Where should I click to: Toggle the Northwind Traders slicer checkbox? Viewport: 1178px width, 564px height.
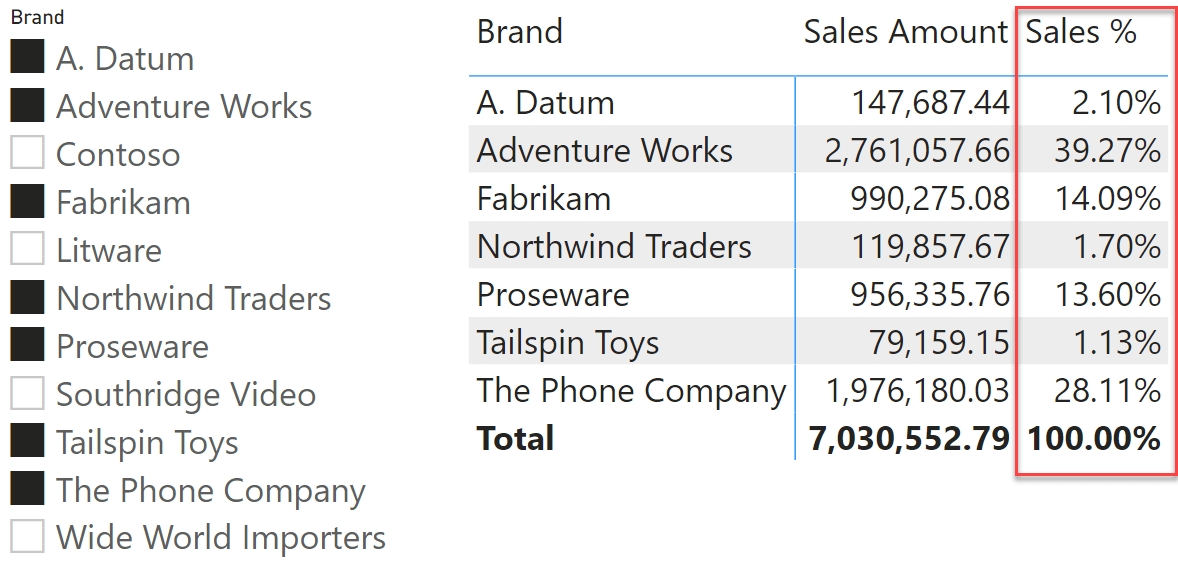click(x=27, y=298)
